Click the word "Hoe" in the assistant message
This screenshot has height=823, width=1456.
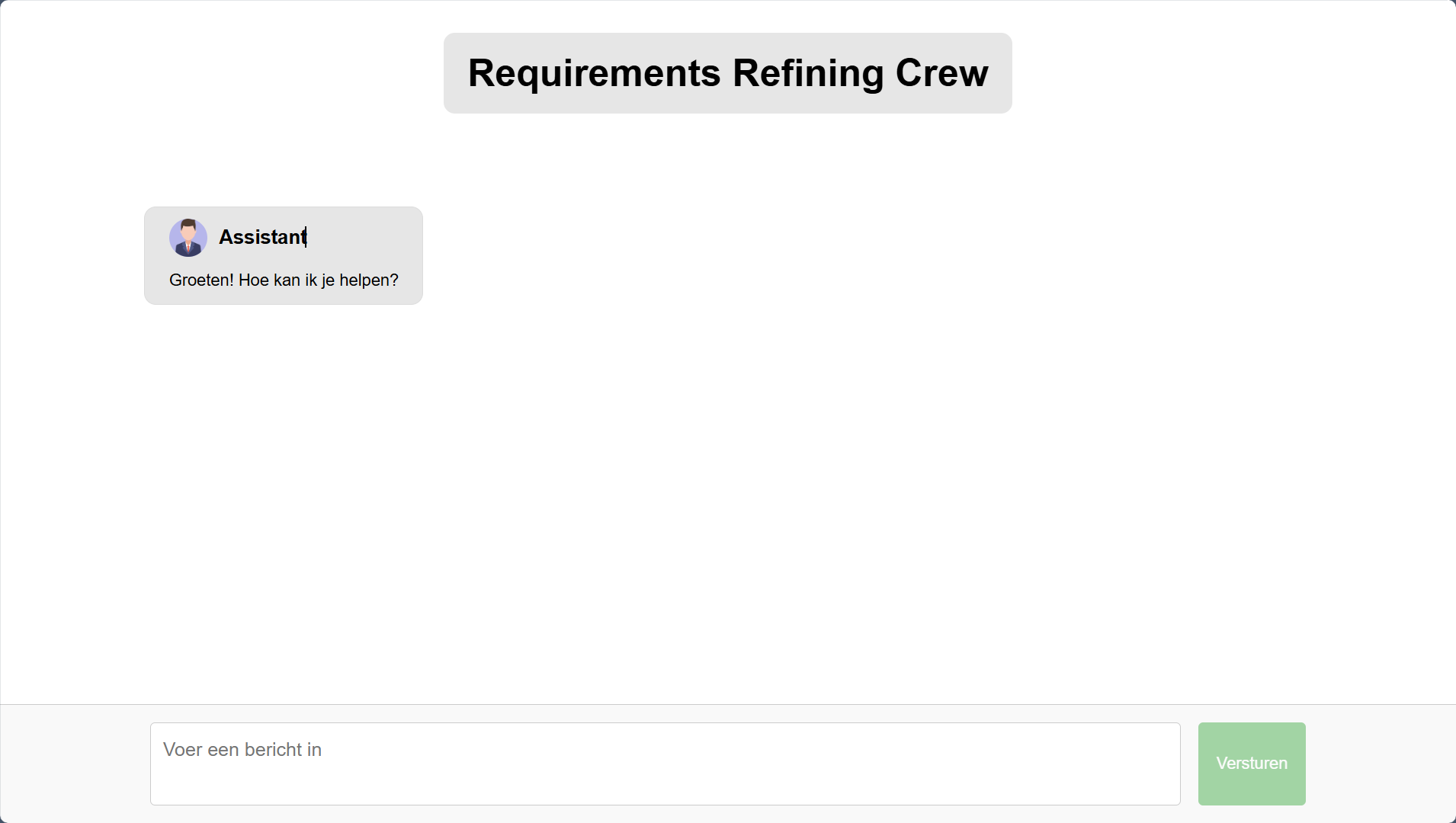254,280
